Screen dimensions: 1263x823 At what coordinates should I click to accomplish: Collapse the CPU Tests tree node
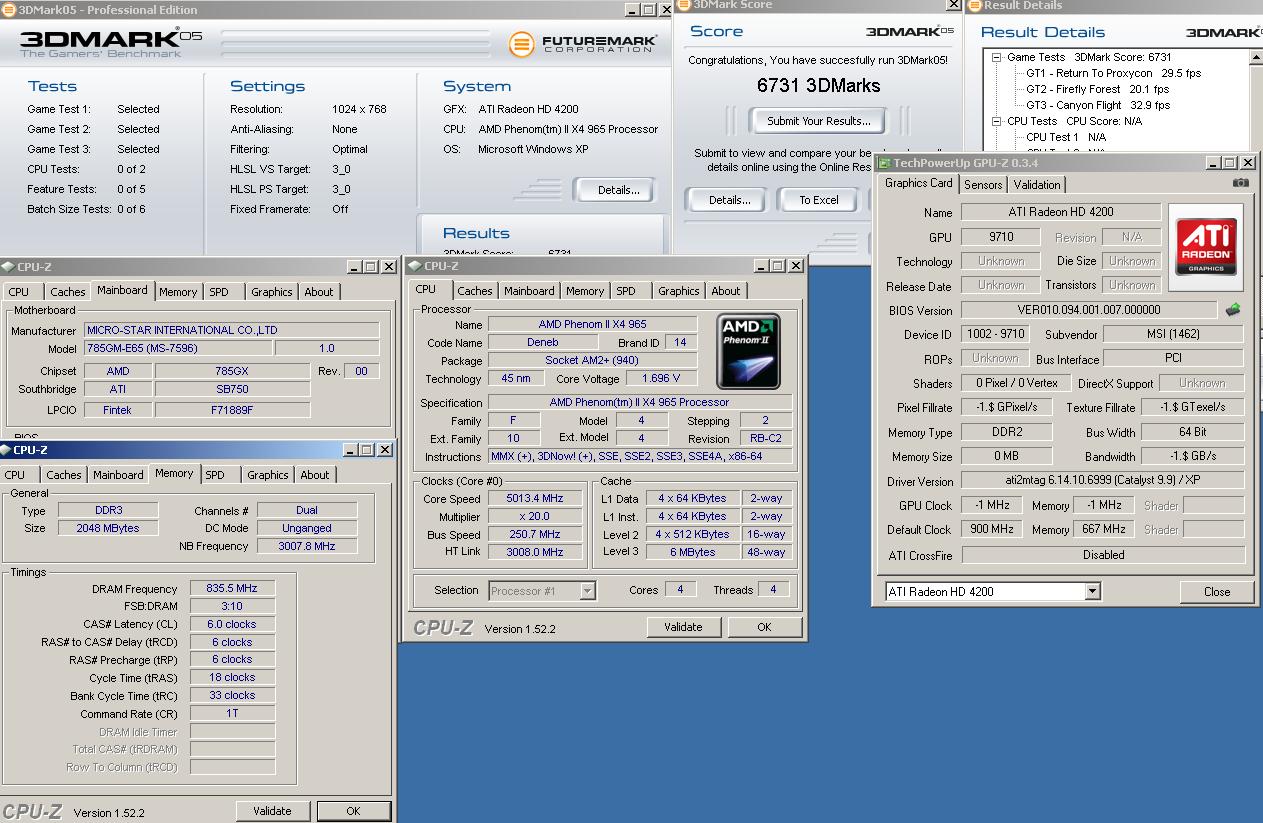click(997, 121)
